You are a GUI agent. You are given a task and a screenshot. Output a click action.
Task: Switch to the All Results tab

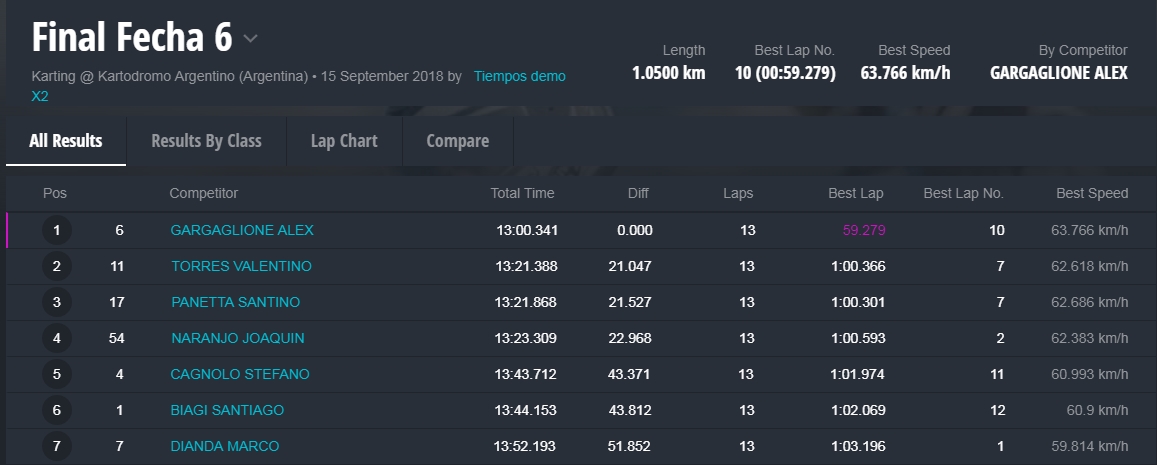pyautogui.click(x=66, y=141)
